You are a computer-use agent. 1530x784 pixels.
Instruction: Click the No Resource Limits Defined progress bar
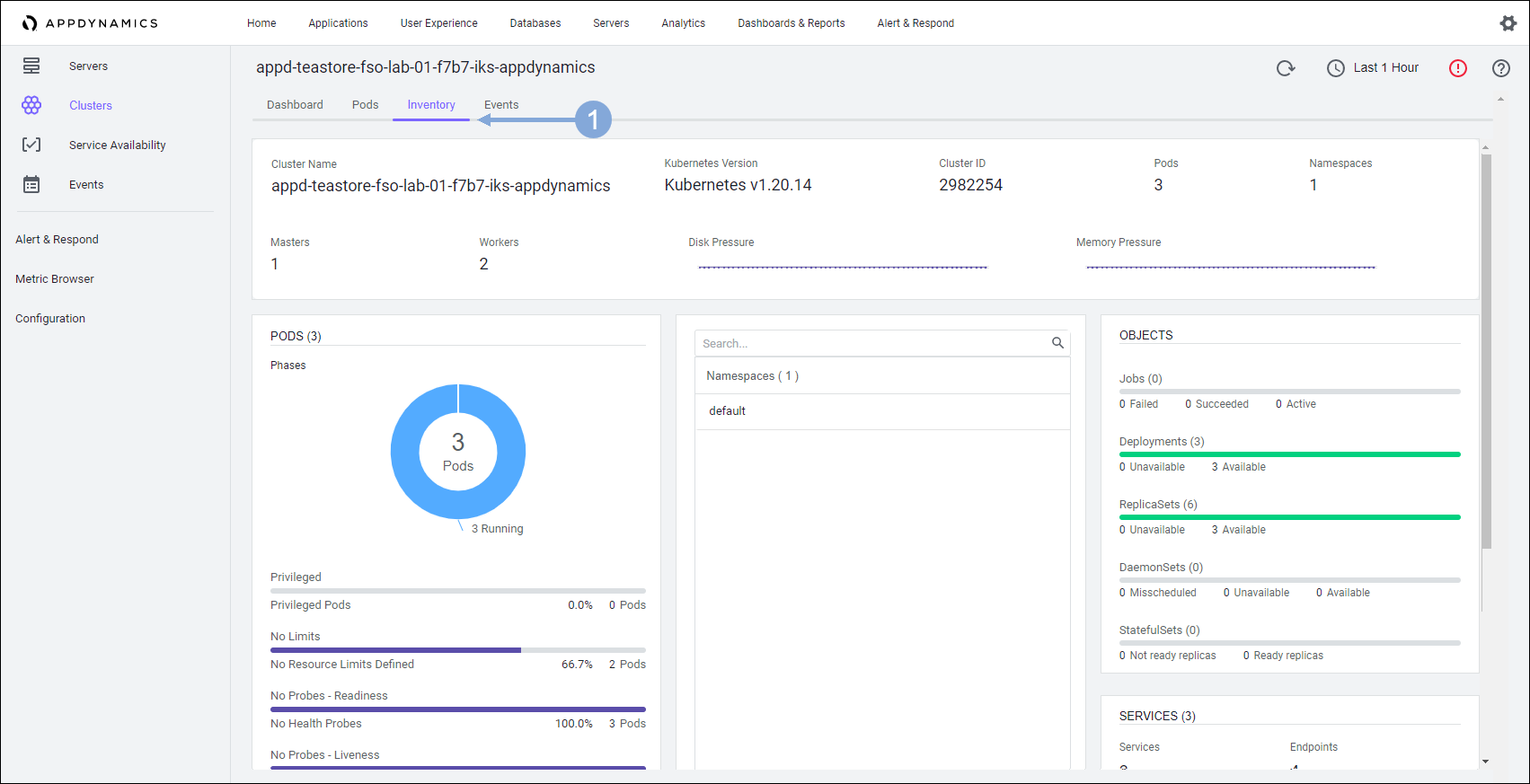point(457,650)
